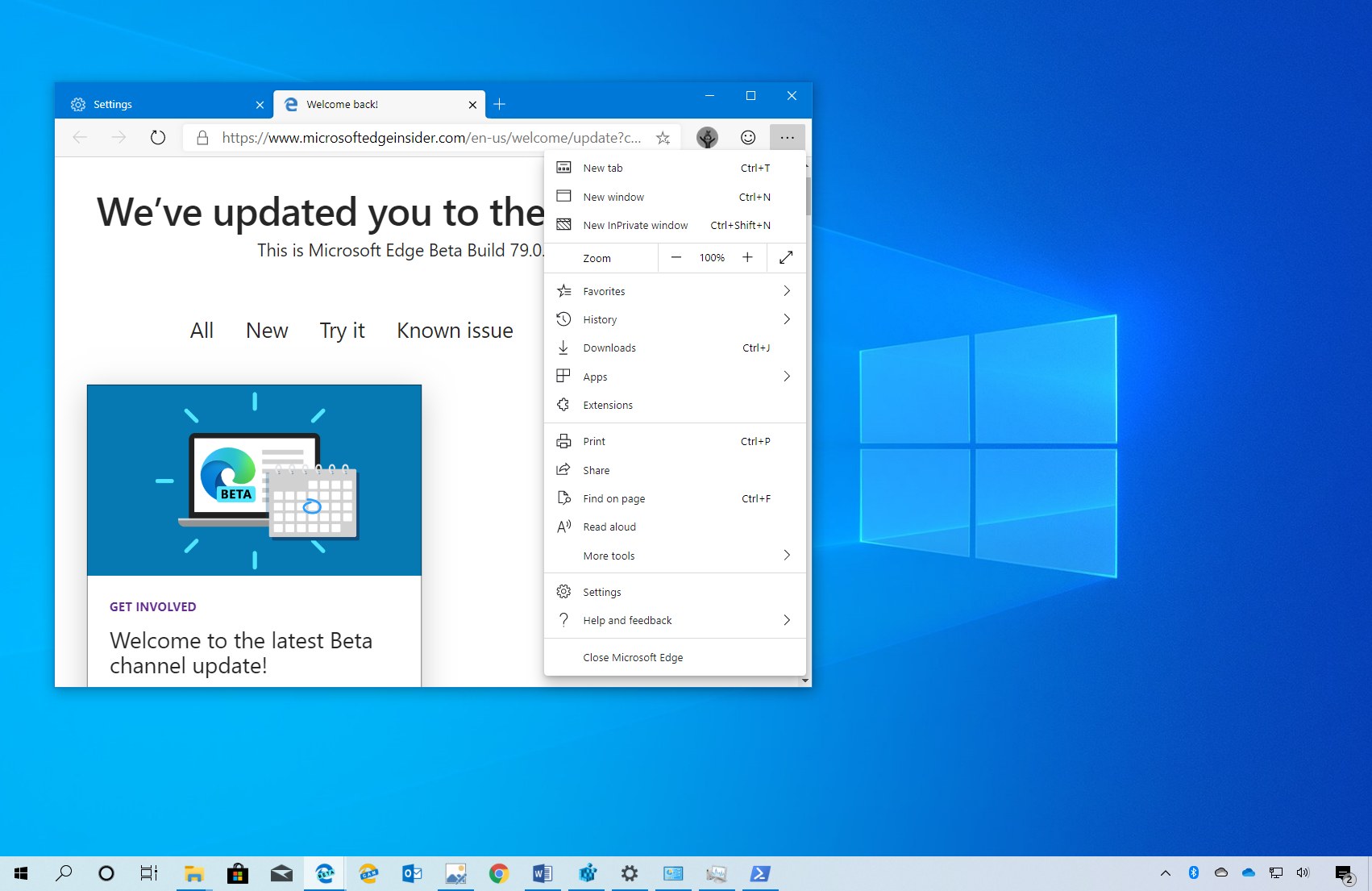
Task: Close the Welcome back! tab
Action: [x=472, y=105]
